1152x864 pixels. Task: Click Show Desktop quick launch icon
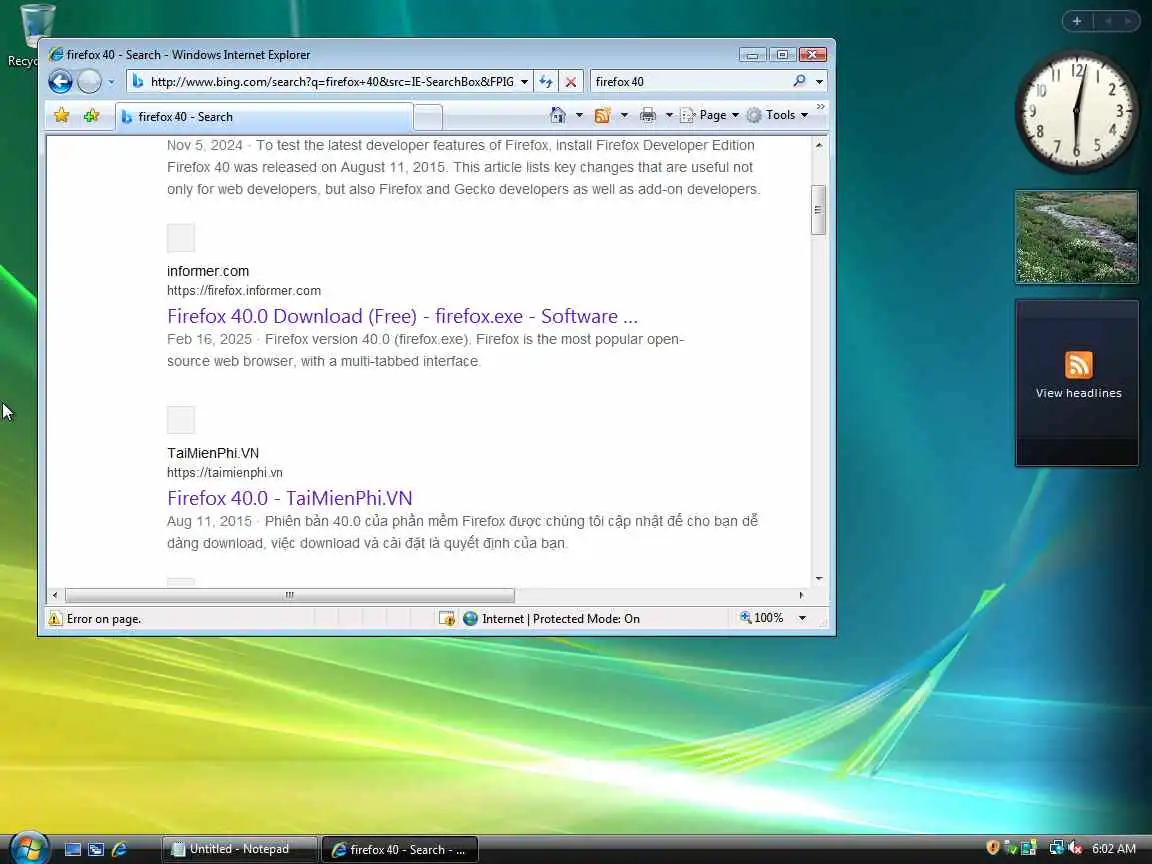pos(73,849)
